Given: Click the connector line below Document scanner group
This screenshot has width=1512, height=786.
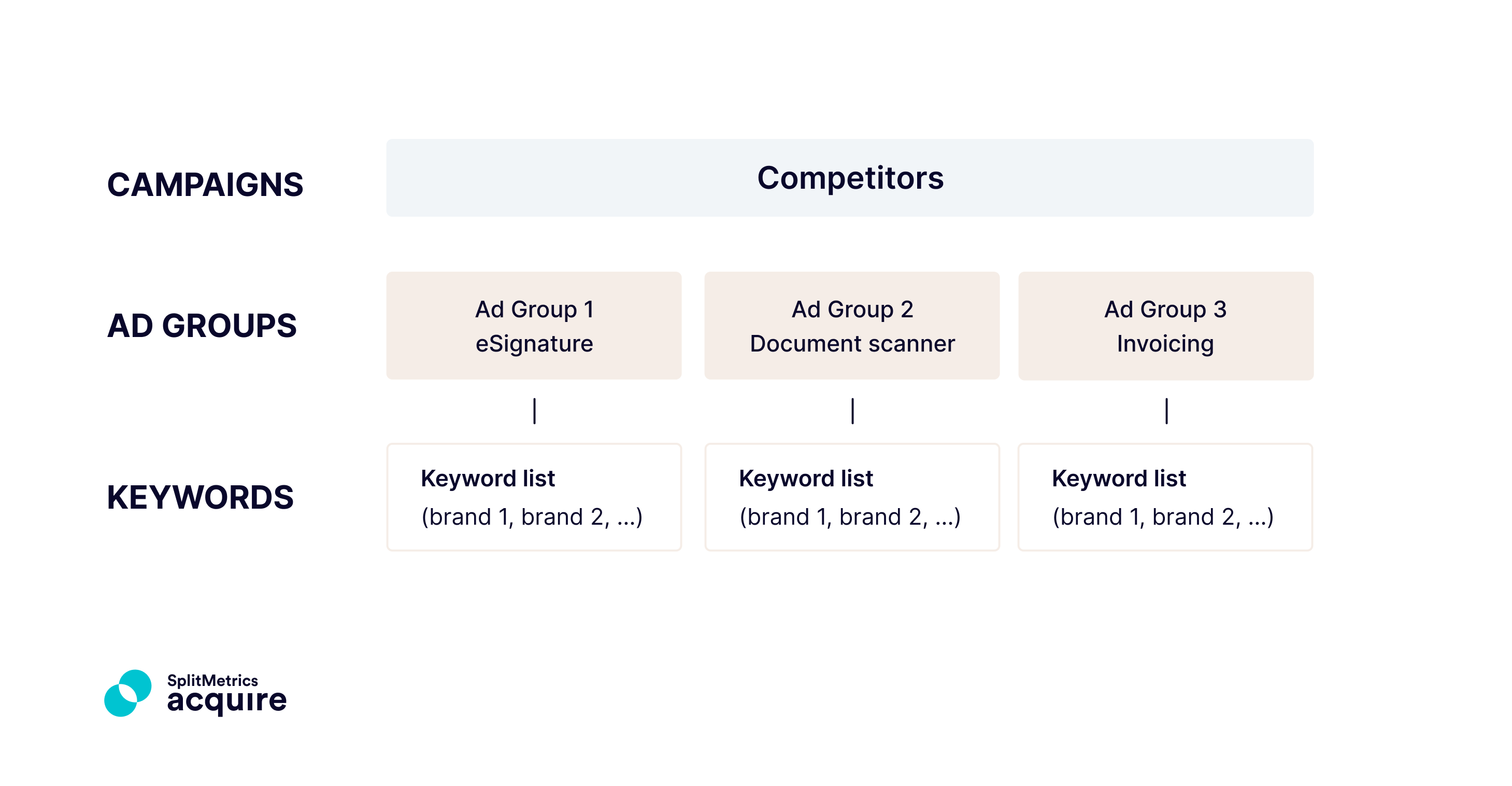Looking at the screenshot, I should point(852,411).
